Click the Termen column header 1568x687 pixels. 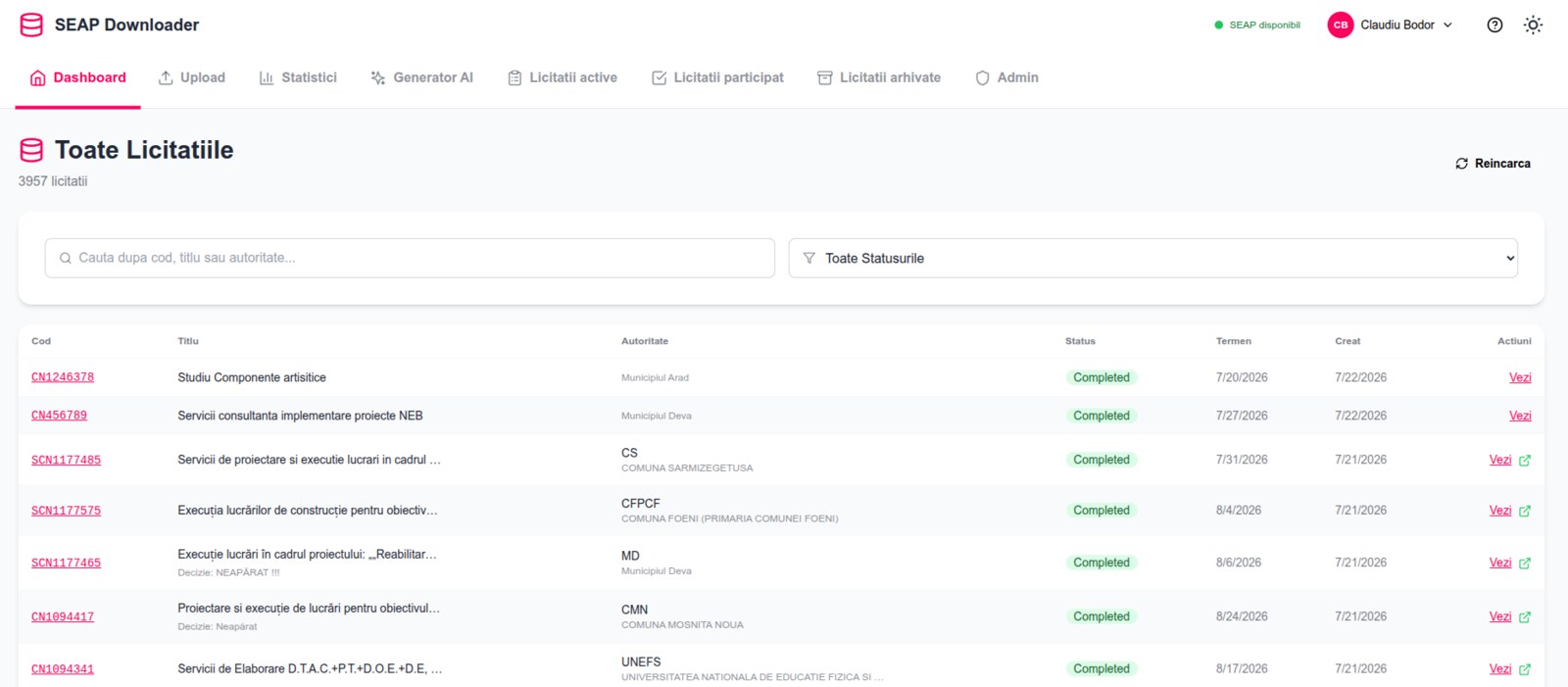(x=1234, y=341)
